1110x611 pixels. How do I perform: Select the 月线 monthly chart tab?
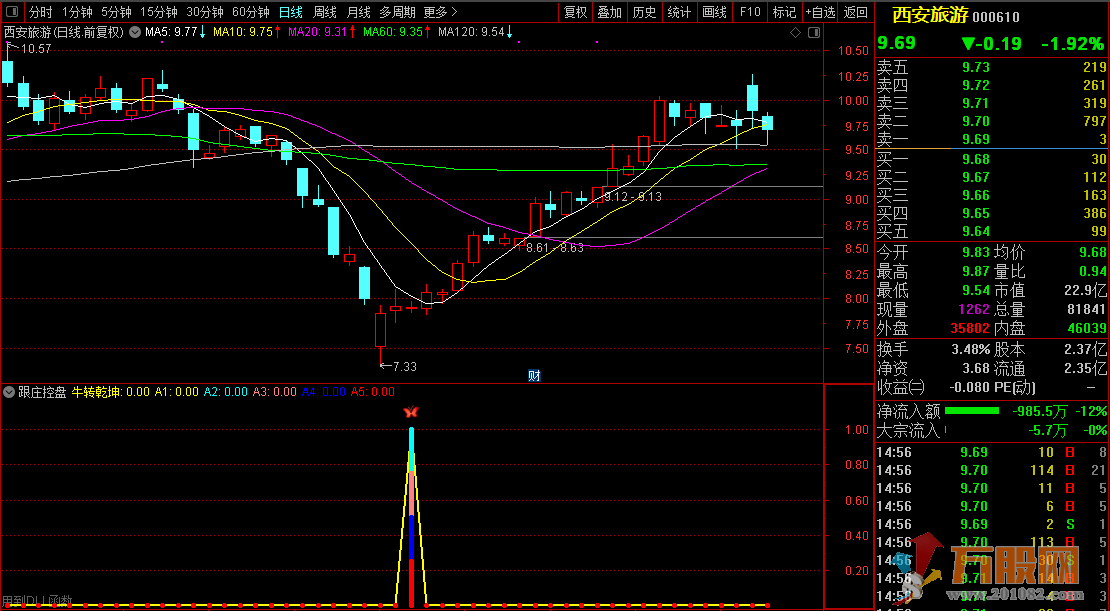358,12
